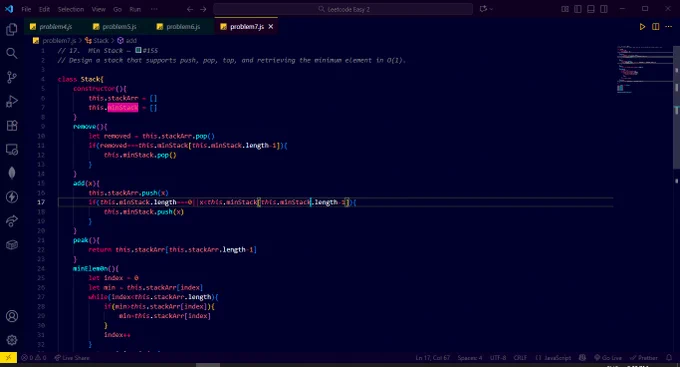
Task: Click the peak method name
Action: coord(81,240)
